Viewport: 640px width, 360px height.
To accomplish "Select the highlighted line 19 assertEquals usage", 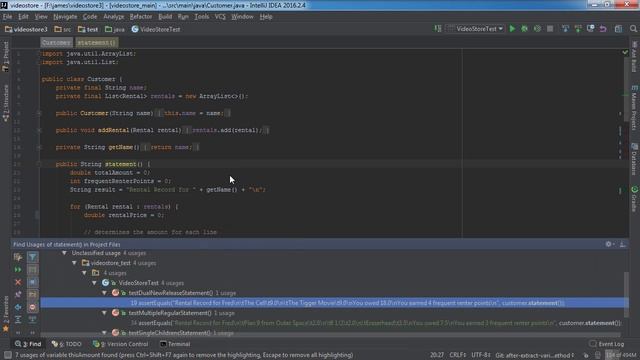I will [x=334, y=303].
